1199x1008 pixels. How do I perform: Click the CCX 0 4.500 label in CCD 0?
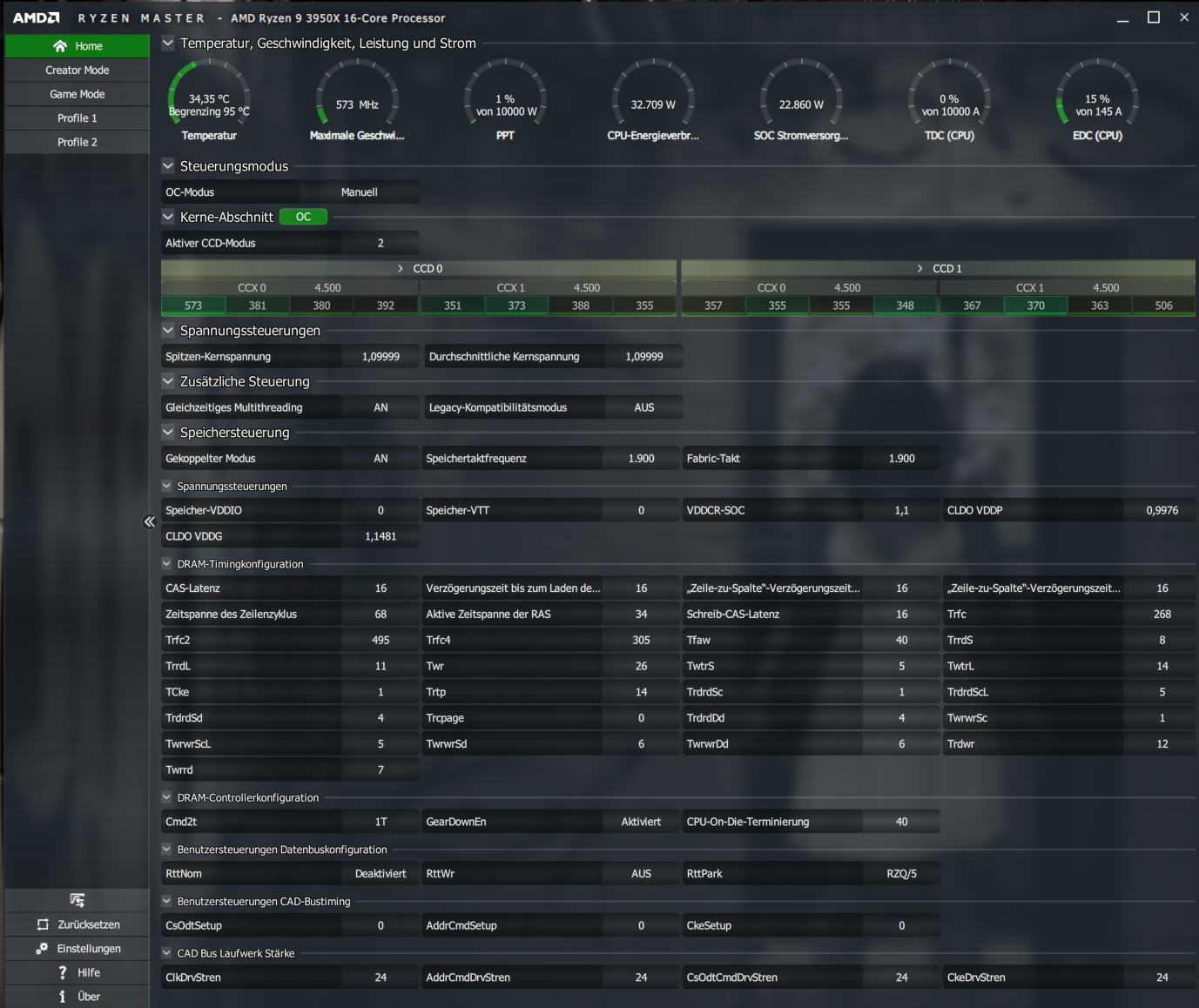[x=289, y=288]
